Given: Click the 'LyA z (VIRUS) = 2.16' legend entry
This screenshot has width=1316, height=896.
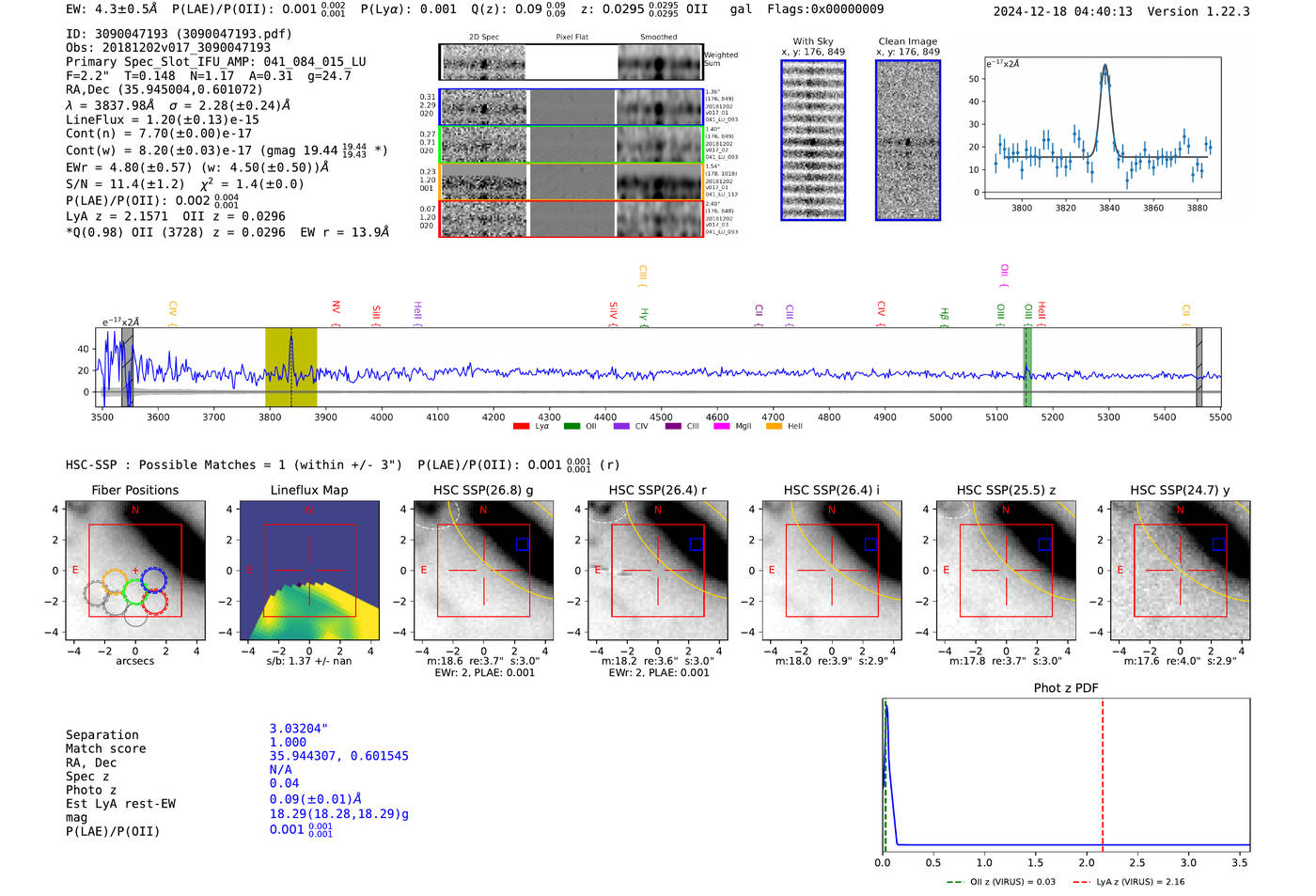Looking at the screenshot, I should [x=1129, y=882].
